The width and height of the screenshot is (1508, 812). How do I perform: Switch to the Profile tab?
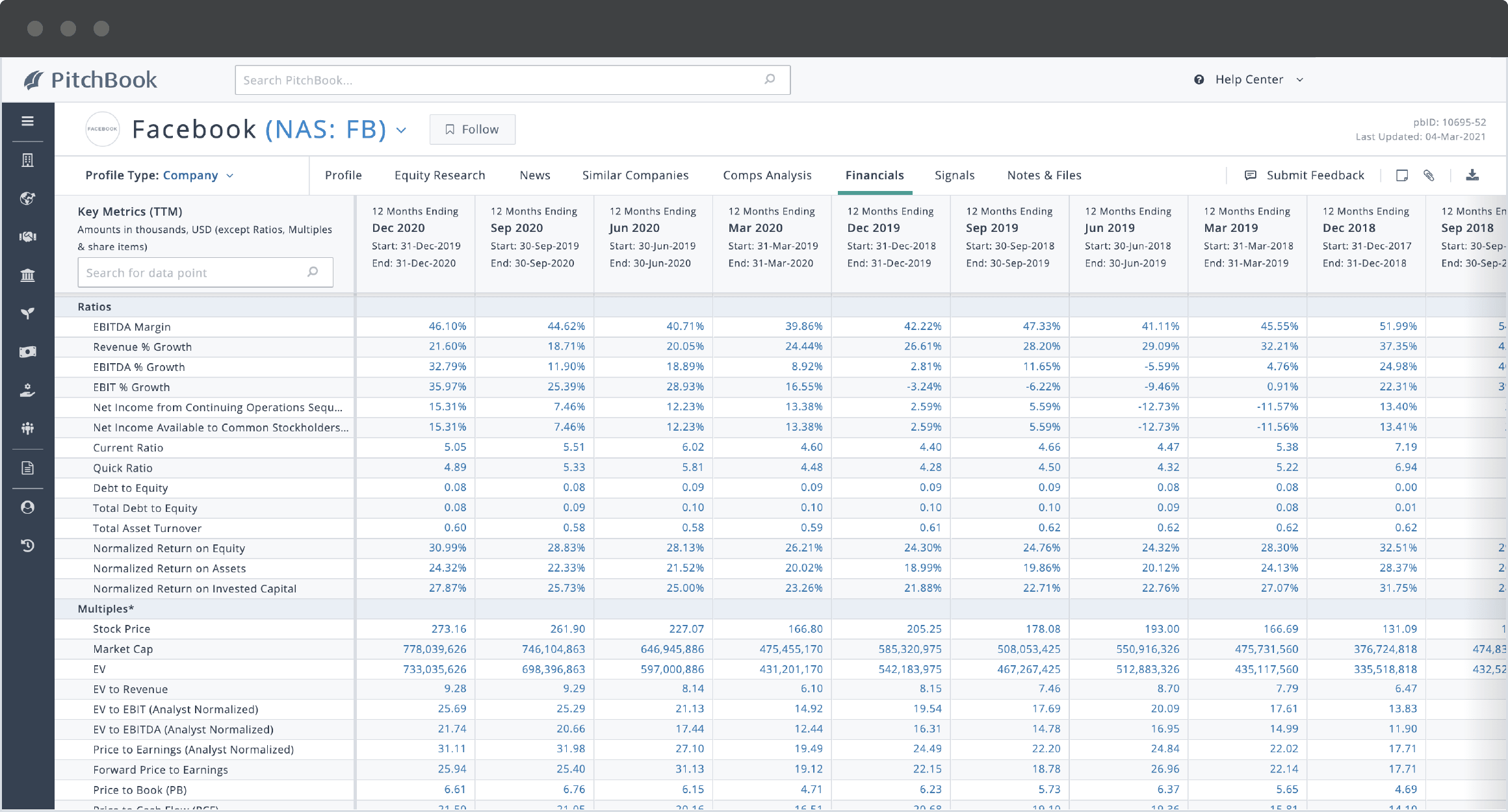click(x=344, y=175)
